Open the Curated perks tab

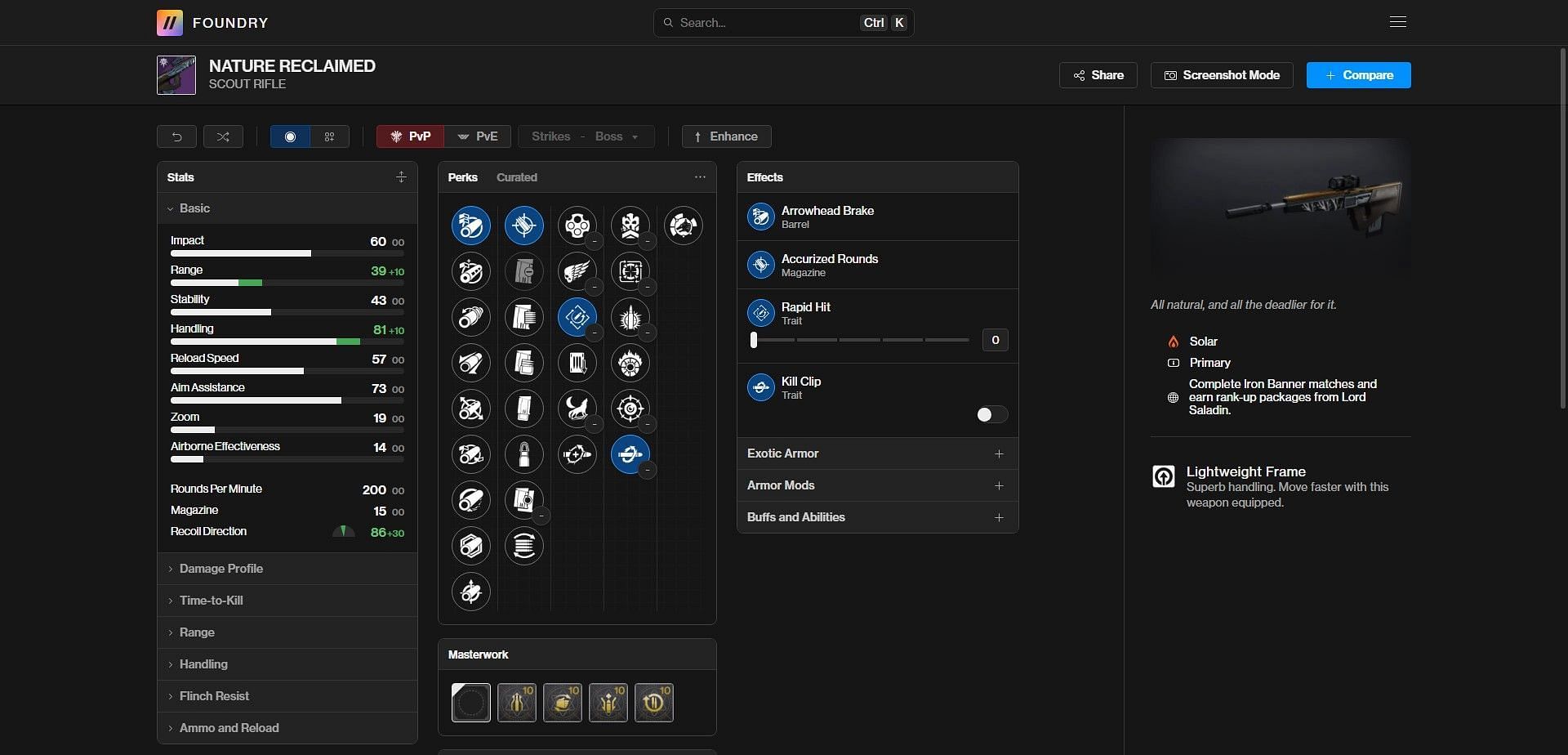(x=517, y=177)
